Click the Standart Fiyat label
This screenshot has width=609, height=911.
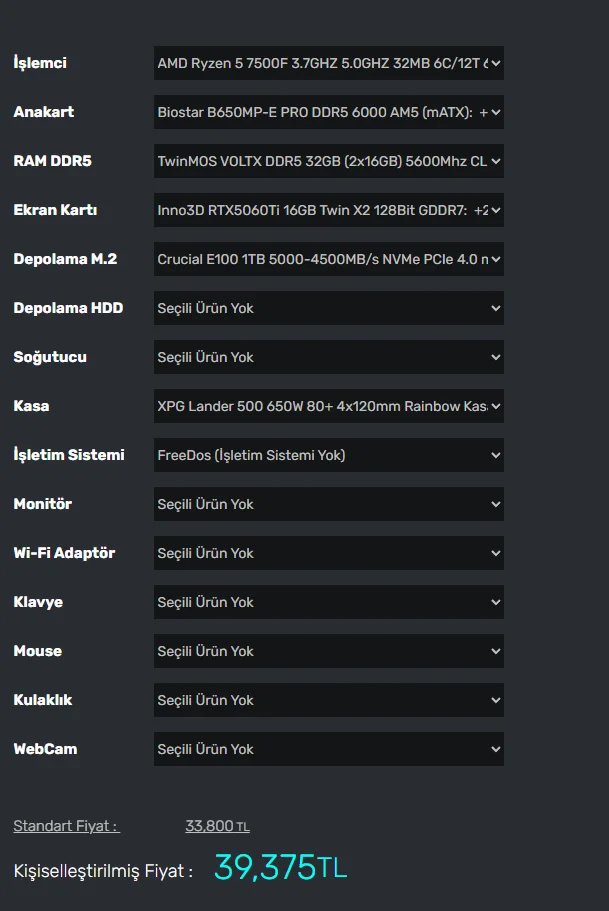(x=66, y=826)
